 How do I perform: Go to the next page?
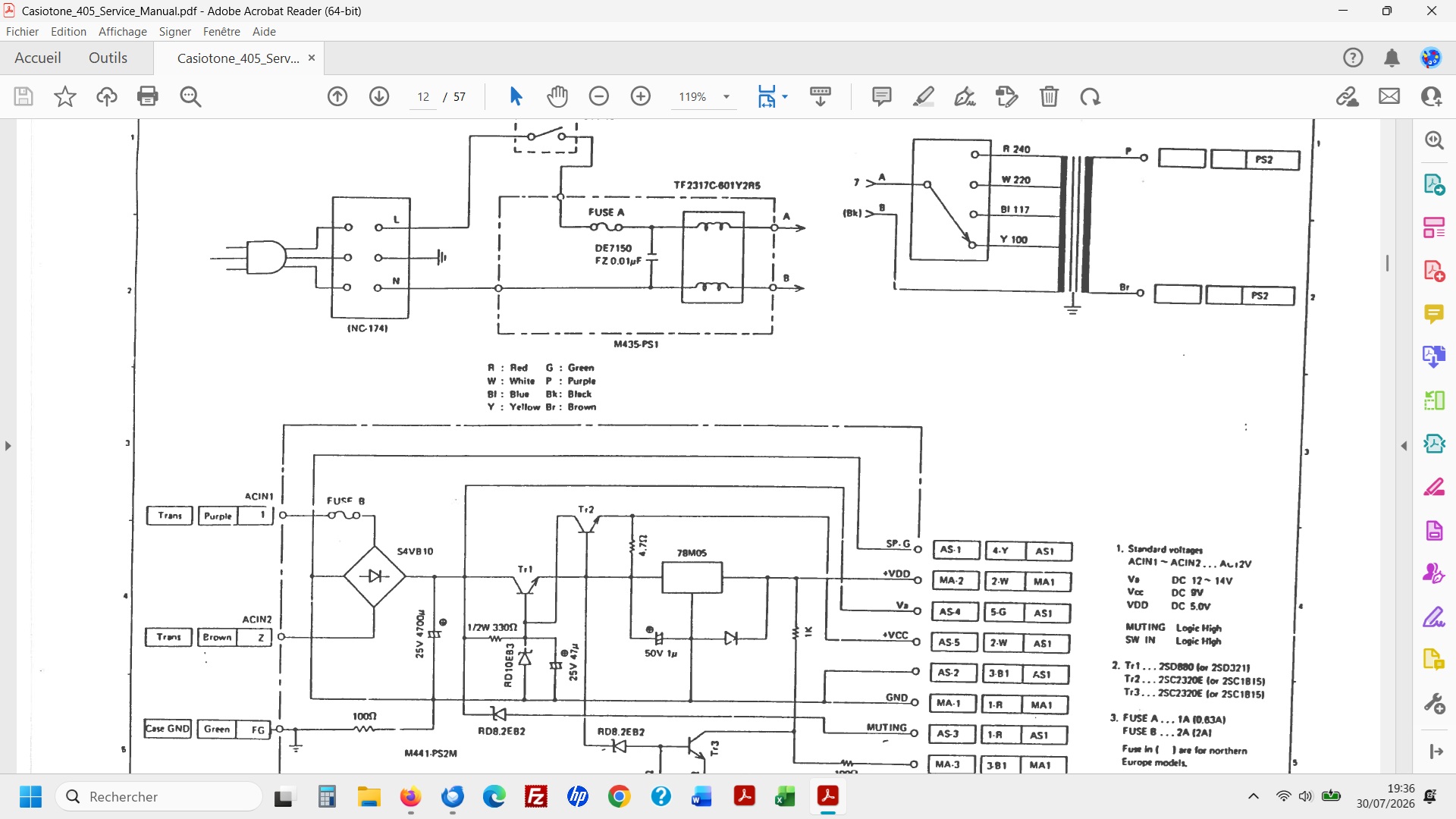coord(379,96)
